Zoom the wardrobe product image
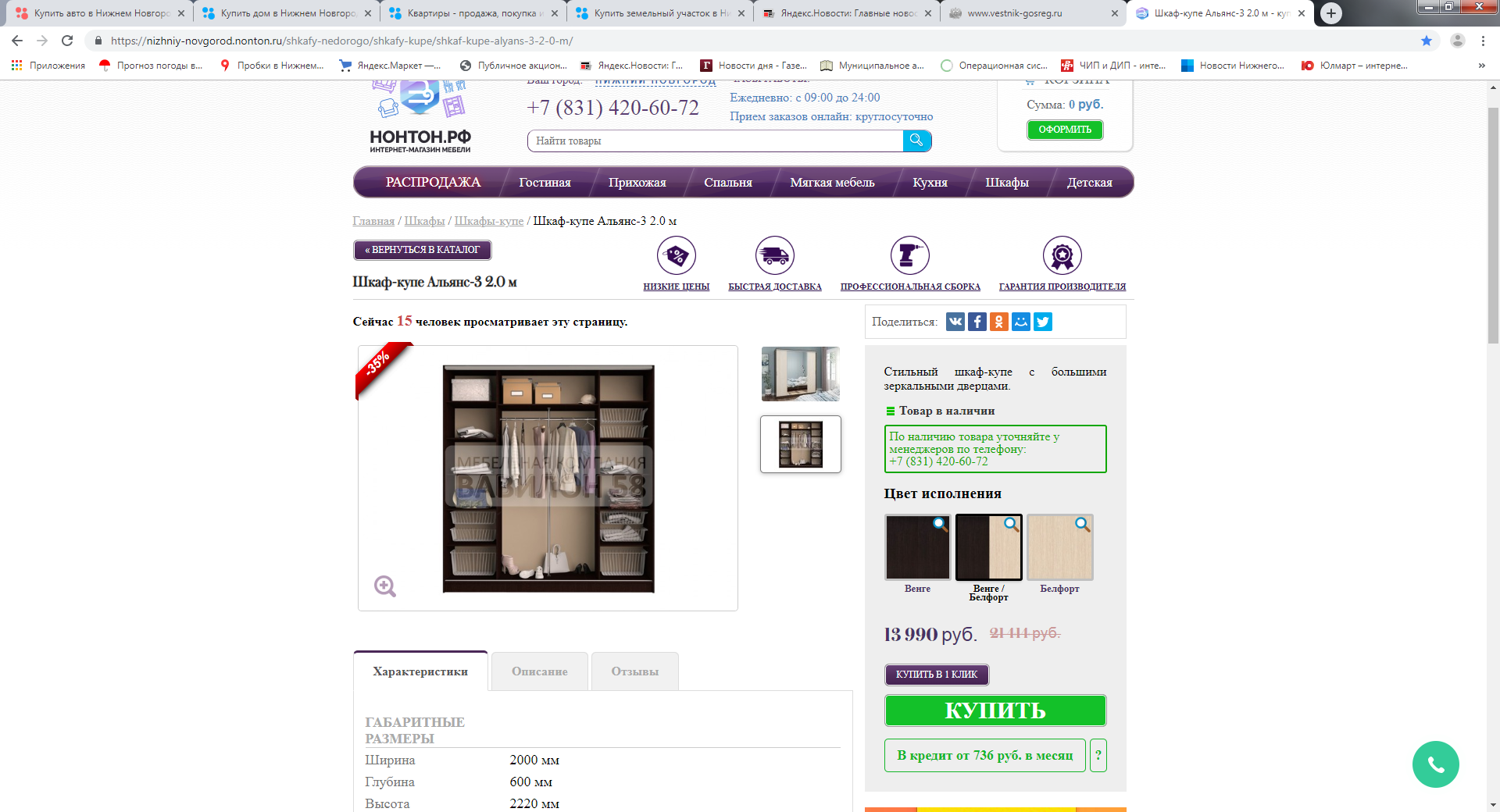The height and width of the screenshot is (812, 1500). [385, 586]
